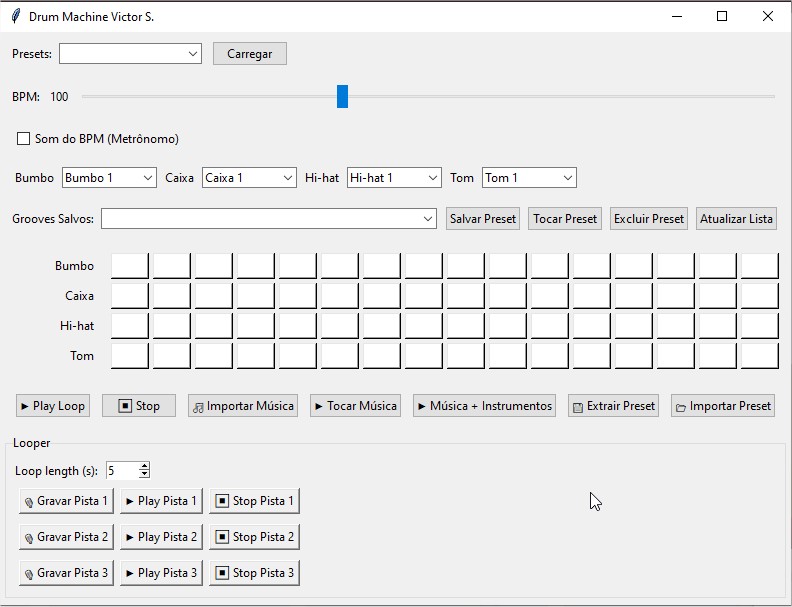The image size is (792, 607).
Task: Close the Drum Machine window
Action: pos(768,16)
